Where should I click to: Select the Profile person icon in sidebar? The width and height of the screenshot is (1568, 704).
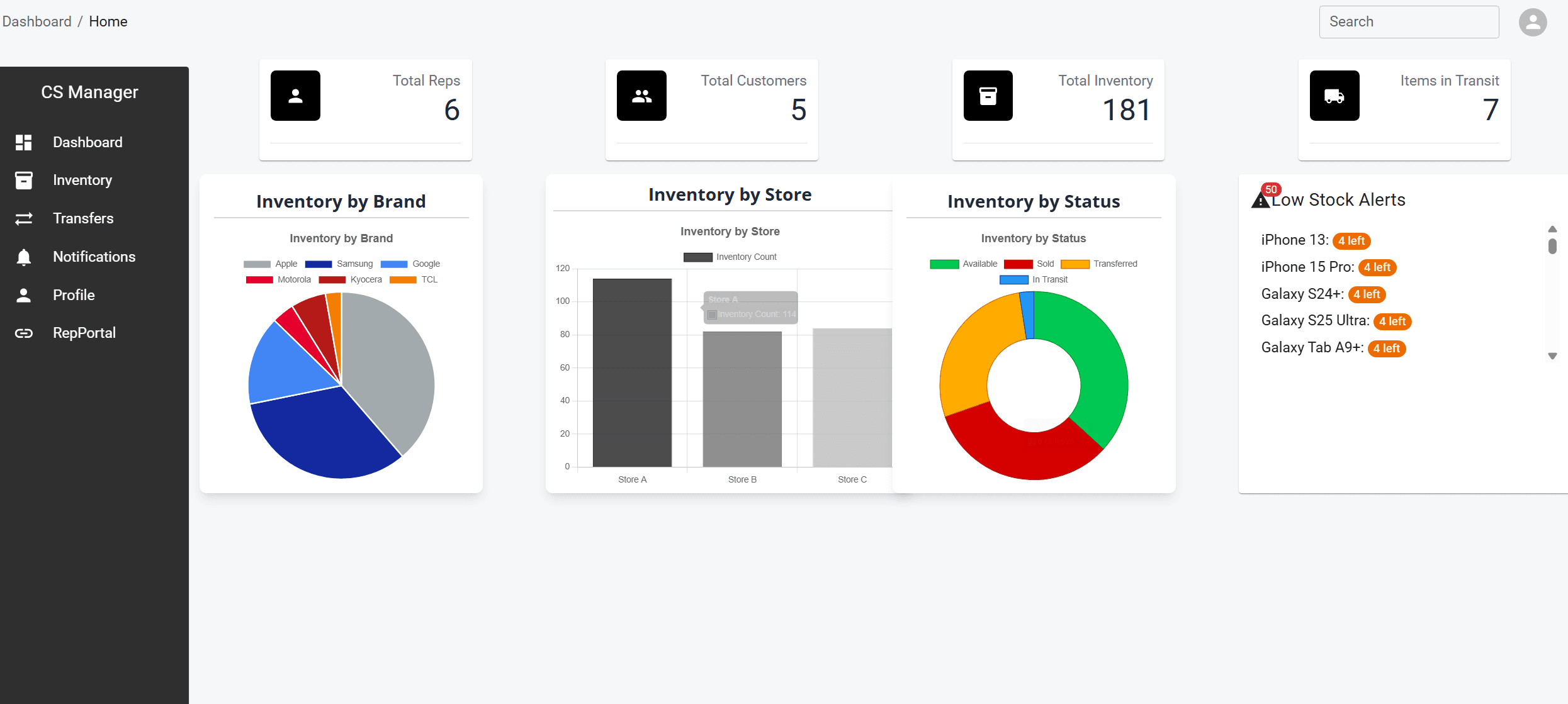point(24,294)
